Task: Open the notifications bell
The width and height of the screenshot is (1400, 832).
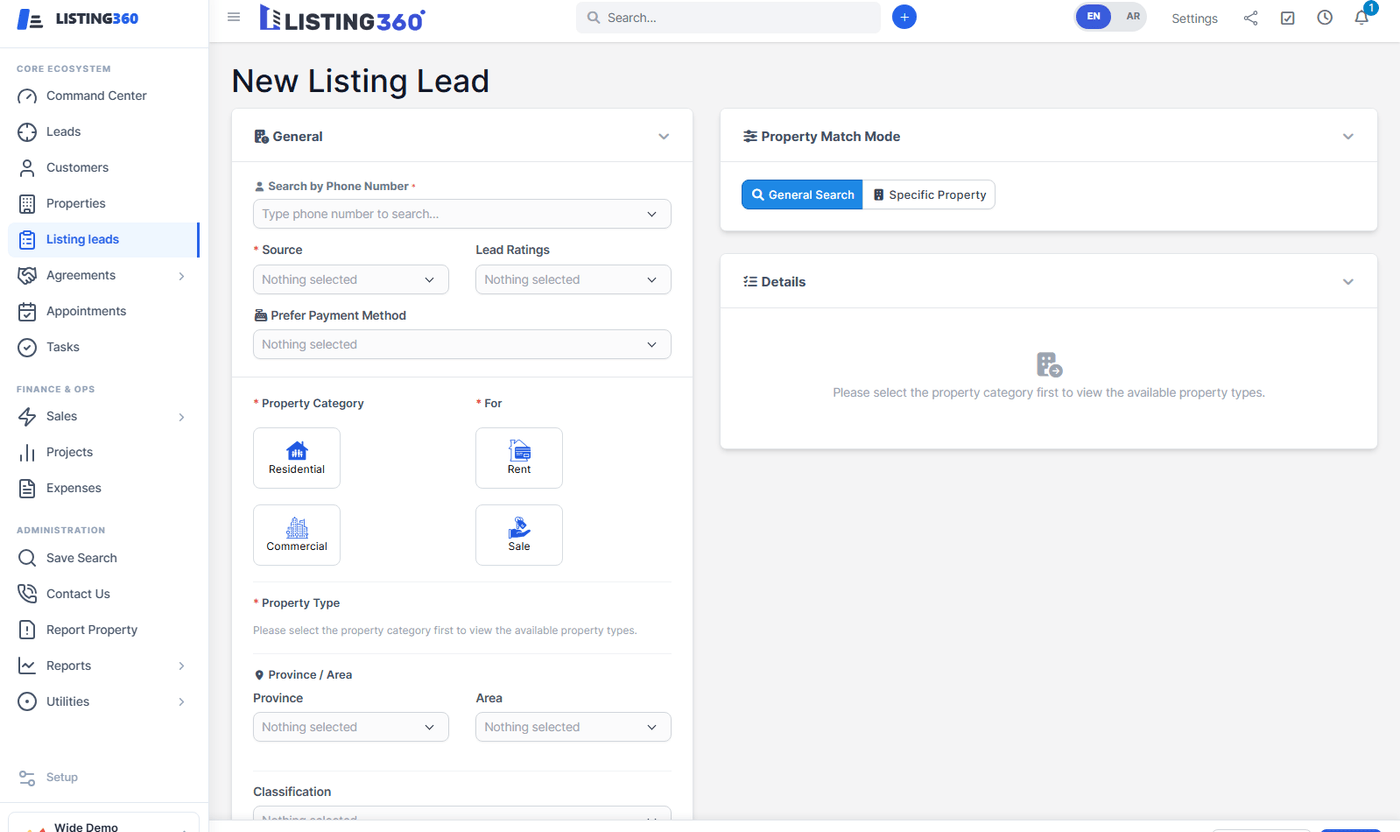Action: tap(1362, 18)
